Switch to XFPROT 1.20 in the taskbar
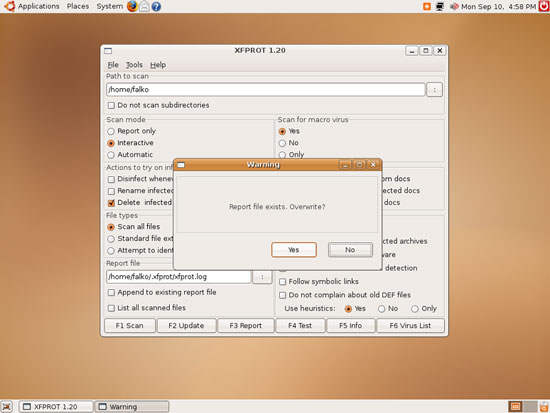 [56, 407]
